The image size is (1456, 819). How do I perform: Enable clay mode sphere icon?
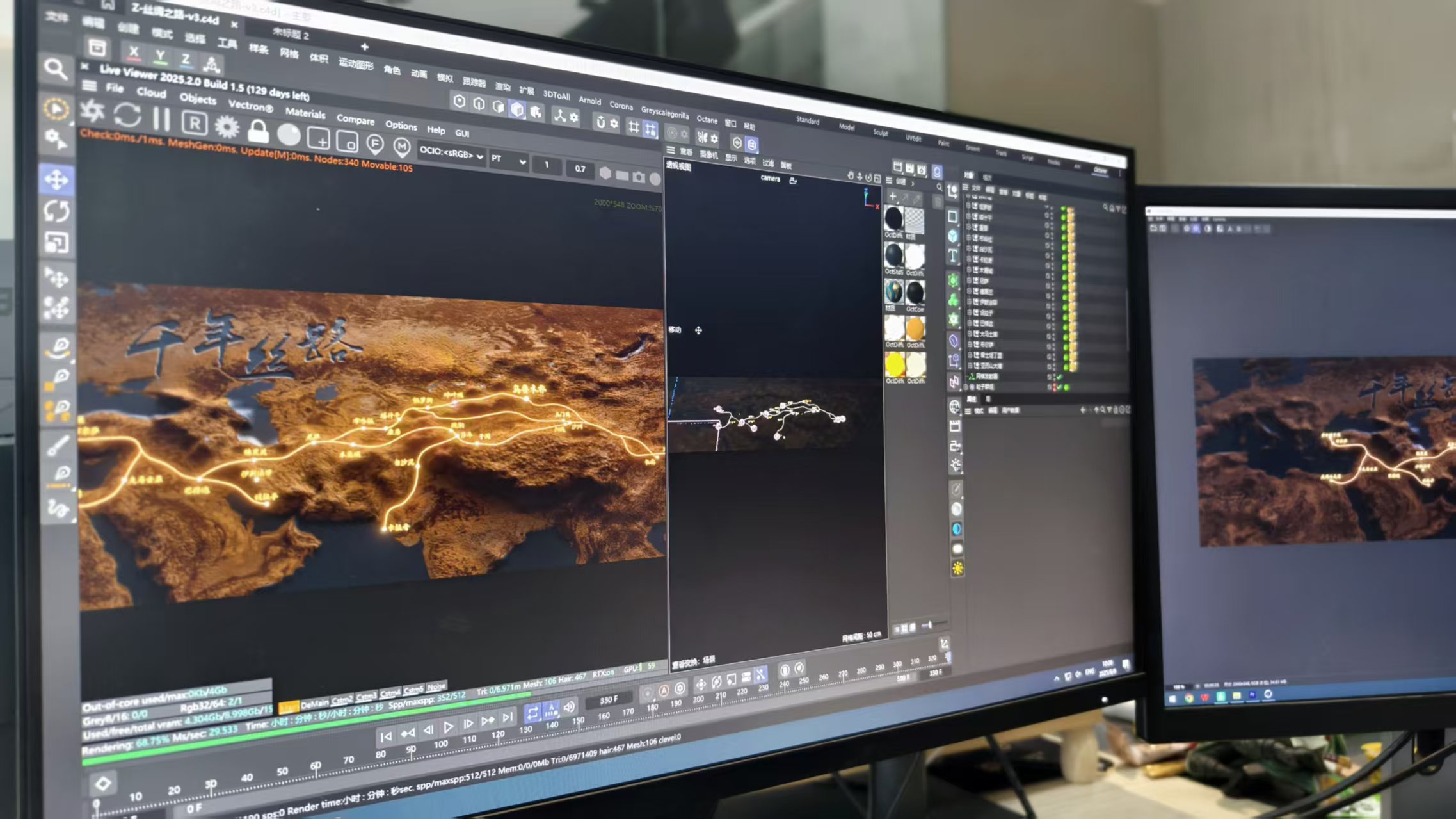point(289,135)
